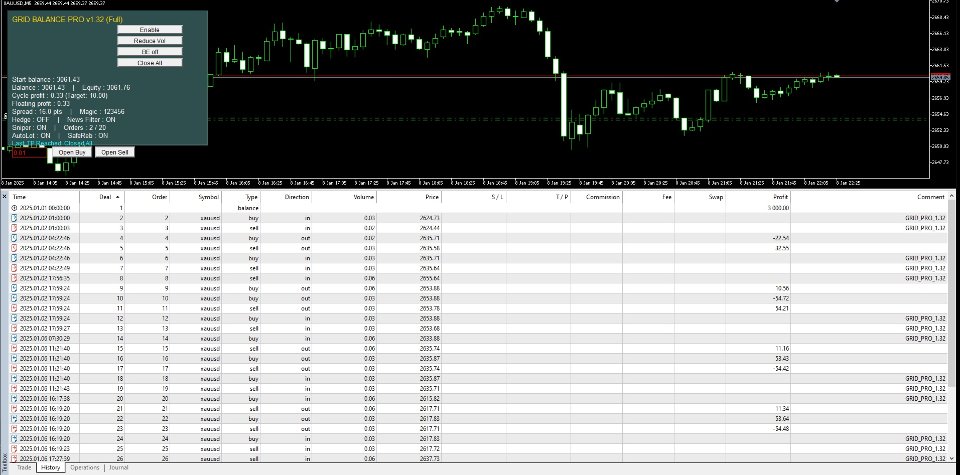This screenshot has height=475, width=960.
Task: Click the Open Buy button
Action: pyautogui.click(x=72, y=152)
